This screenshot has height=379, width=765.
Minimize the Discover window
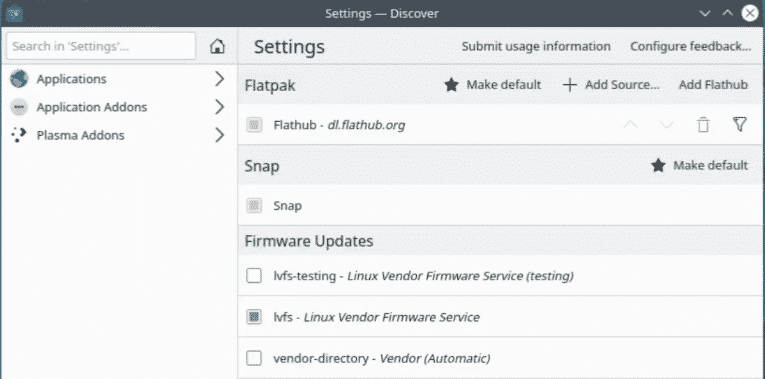(705, 13)
